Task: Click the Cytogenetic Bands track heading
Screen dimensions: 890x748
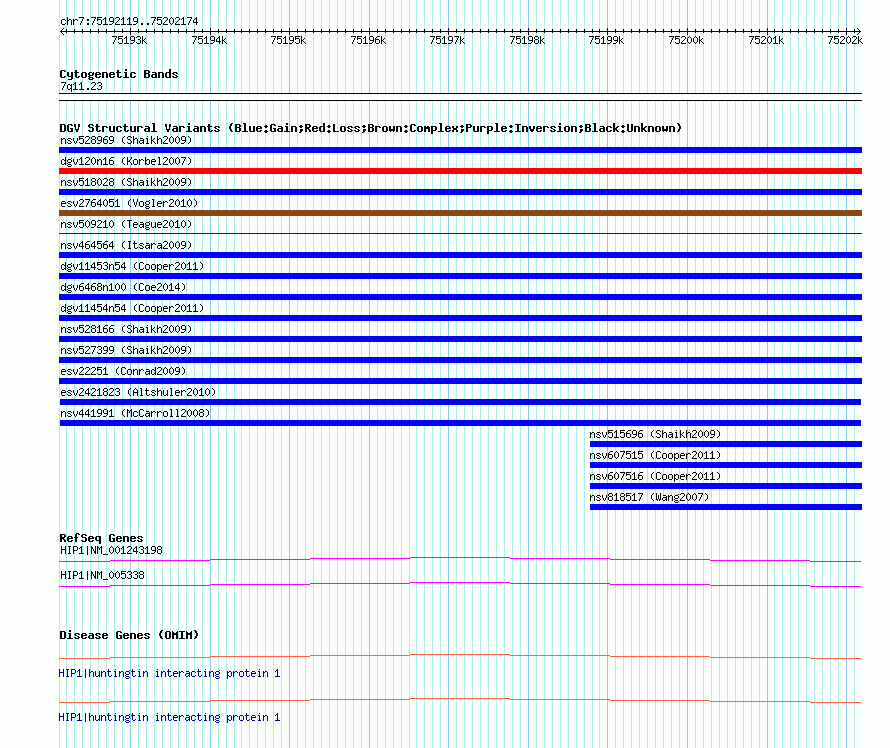Action: [119, 74]
